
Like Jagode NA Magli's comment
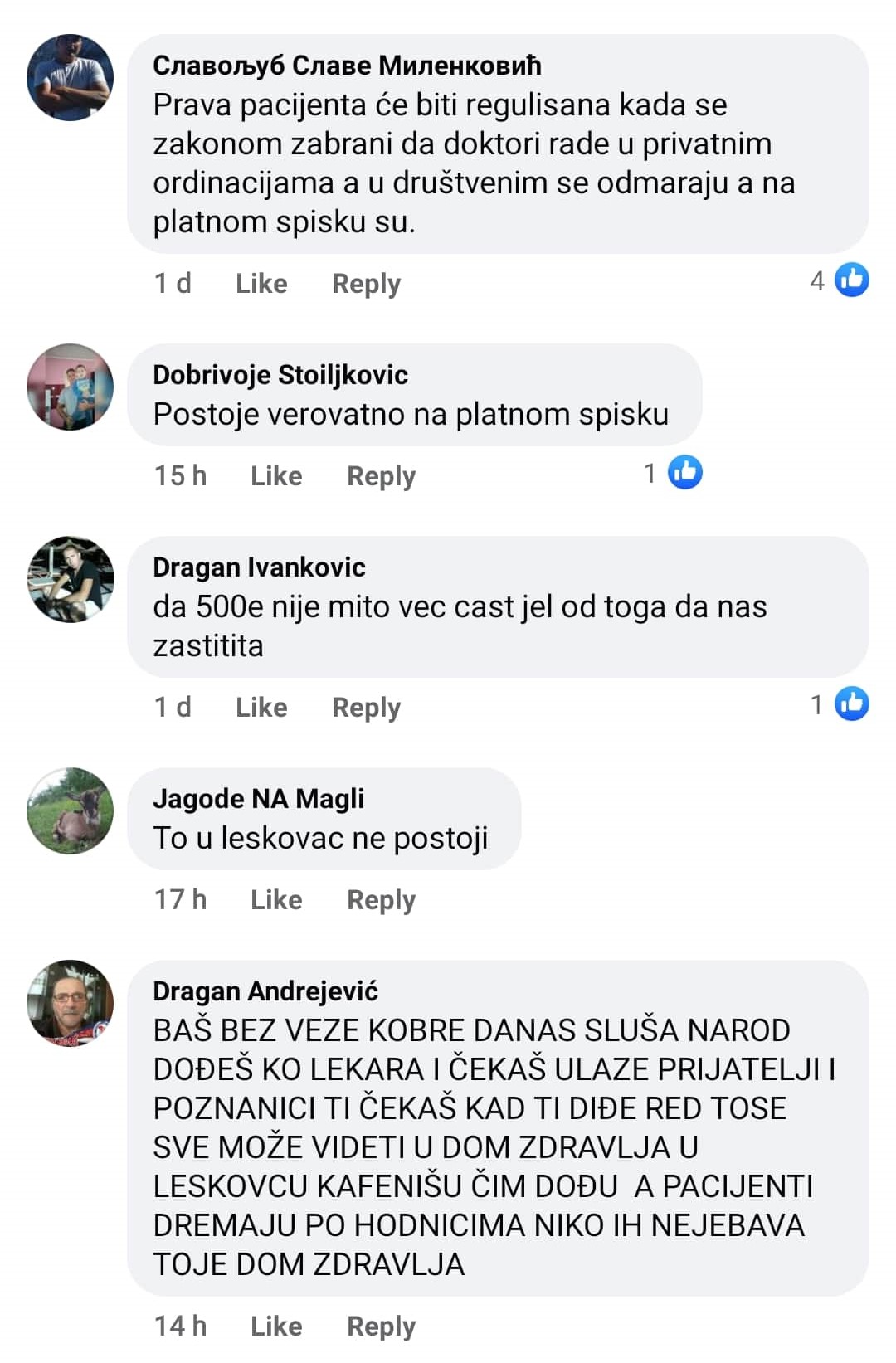[x=276, y=900]
